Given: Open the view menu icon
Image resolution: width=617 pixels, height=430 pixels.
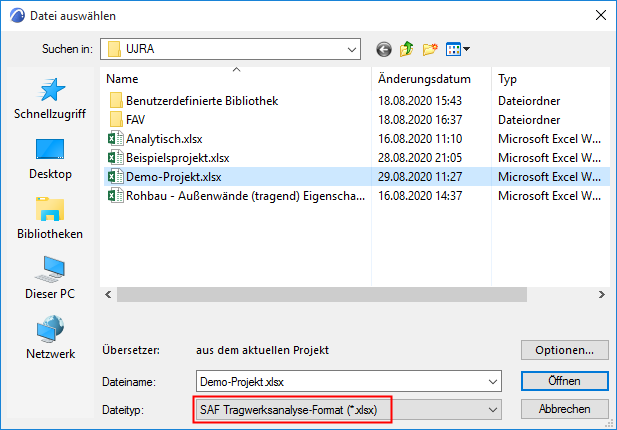Looking at the screenshot, I should click(457, 48).
